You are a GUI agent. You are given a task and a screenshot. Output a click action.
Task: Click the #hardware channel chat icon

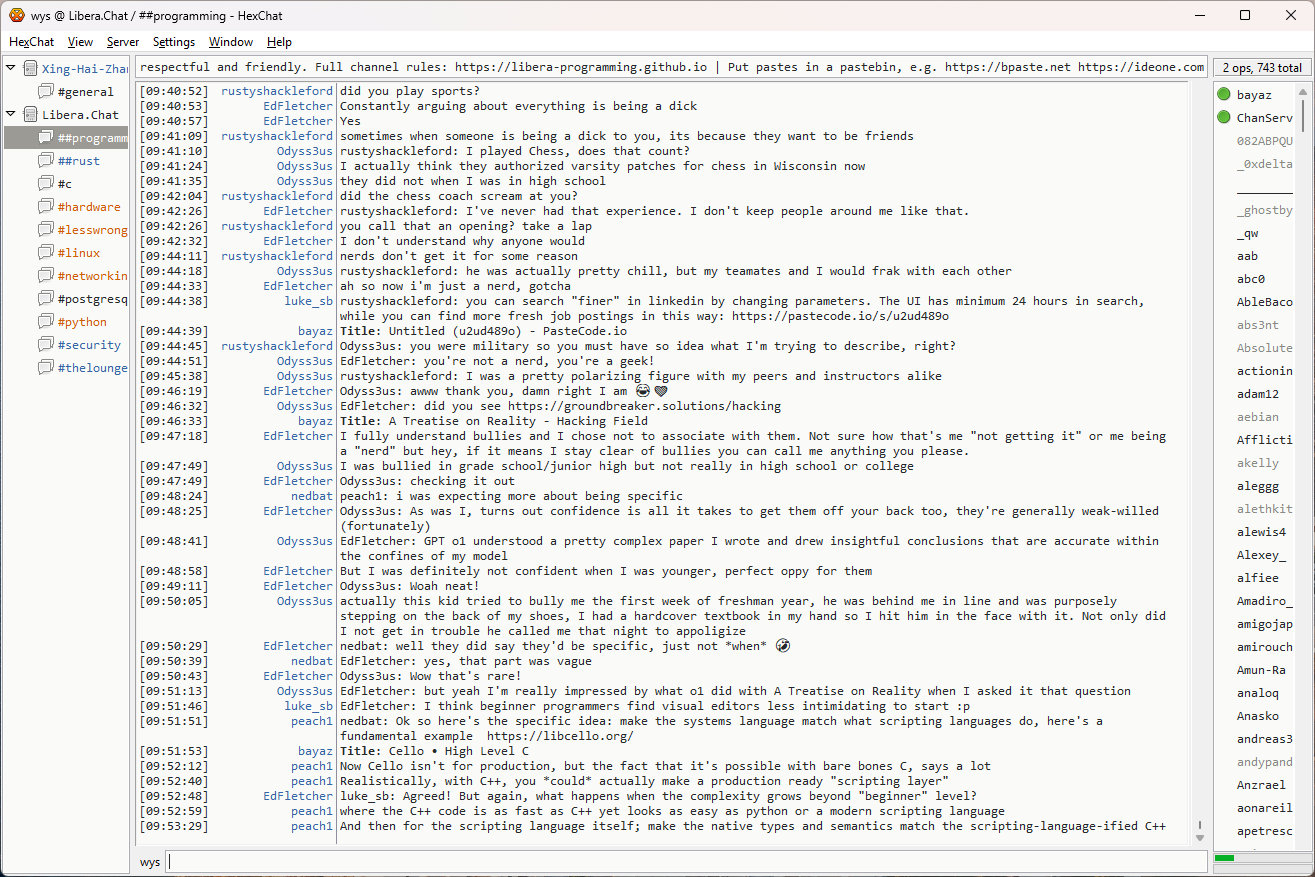(46, 207)
